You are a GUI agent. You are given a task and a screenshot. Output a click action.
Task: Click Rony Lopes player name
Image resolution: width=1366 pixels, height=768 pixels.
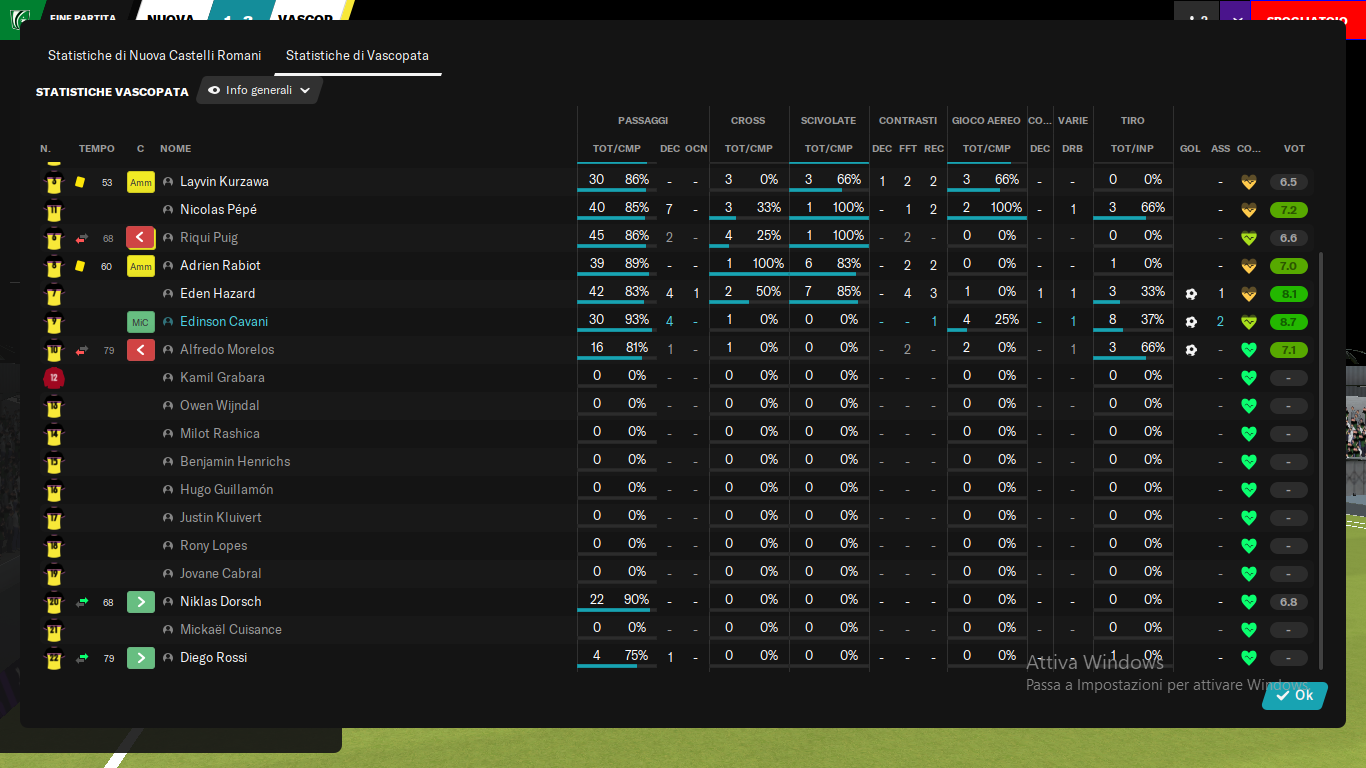click(x=214, y=546)
